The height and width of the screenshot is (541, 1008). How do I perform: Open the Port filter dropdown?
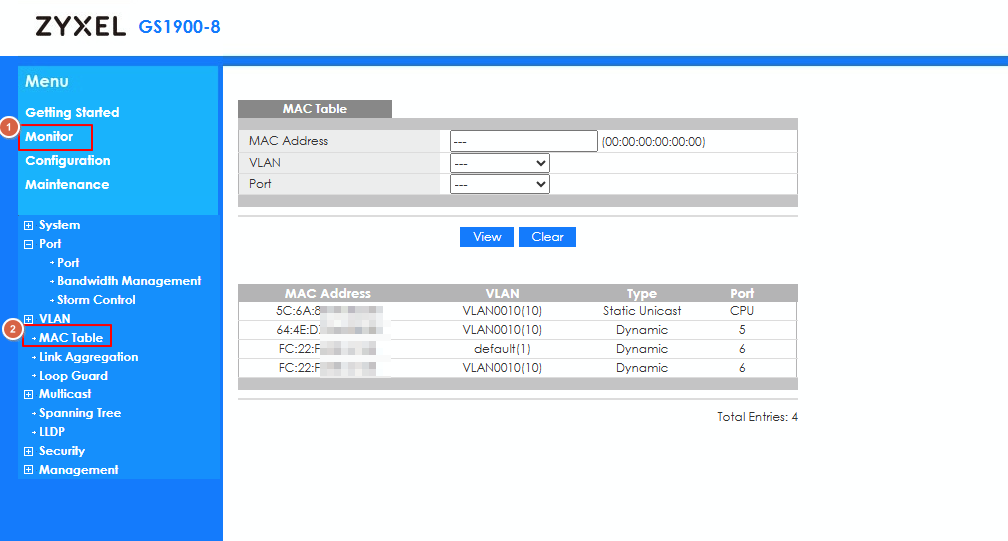500,184
